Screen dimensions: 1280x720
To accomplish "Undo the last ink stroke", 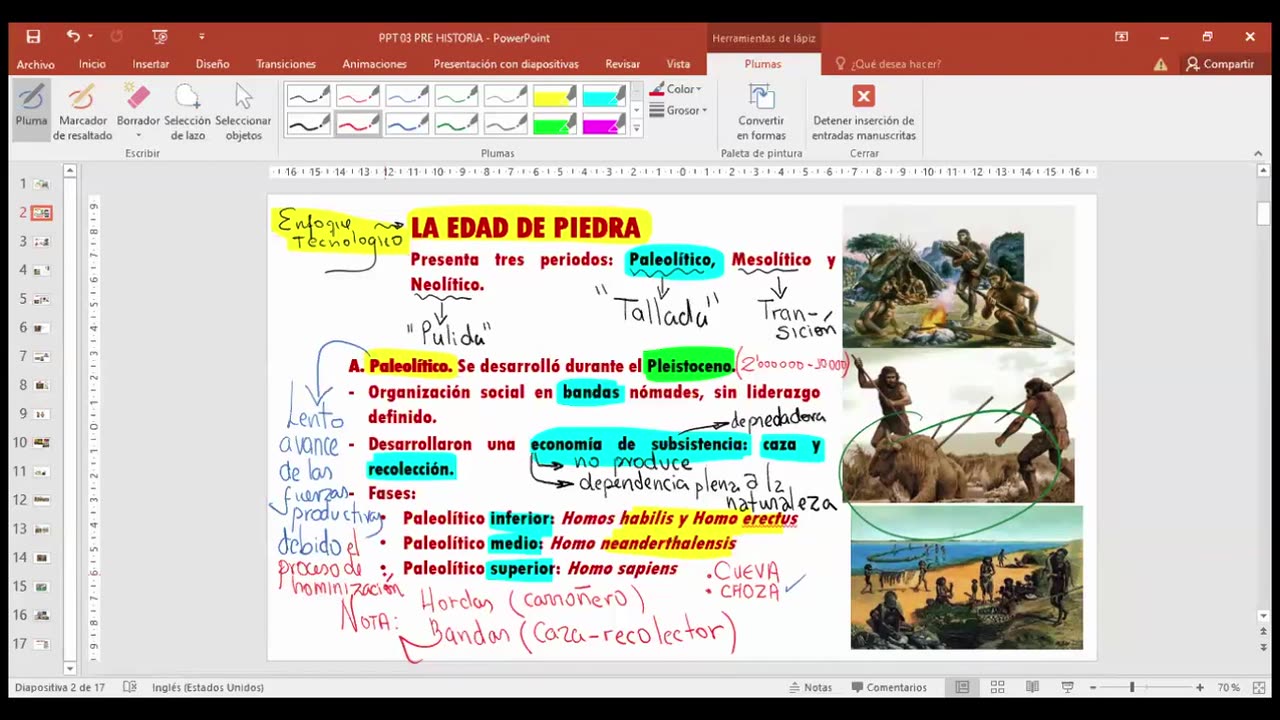I will [73, 37].
